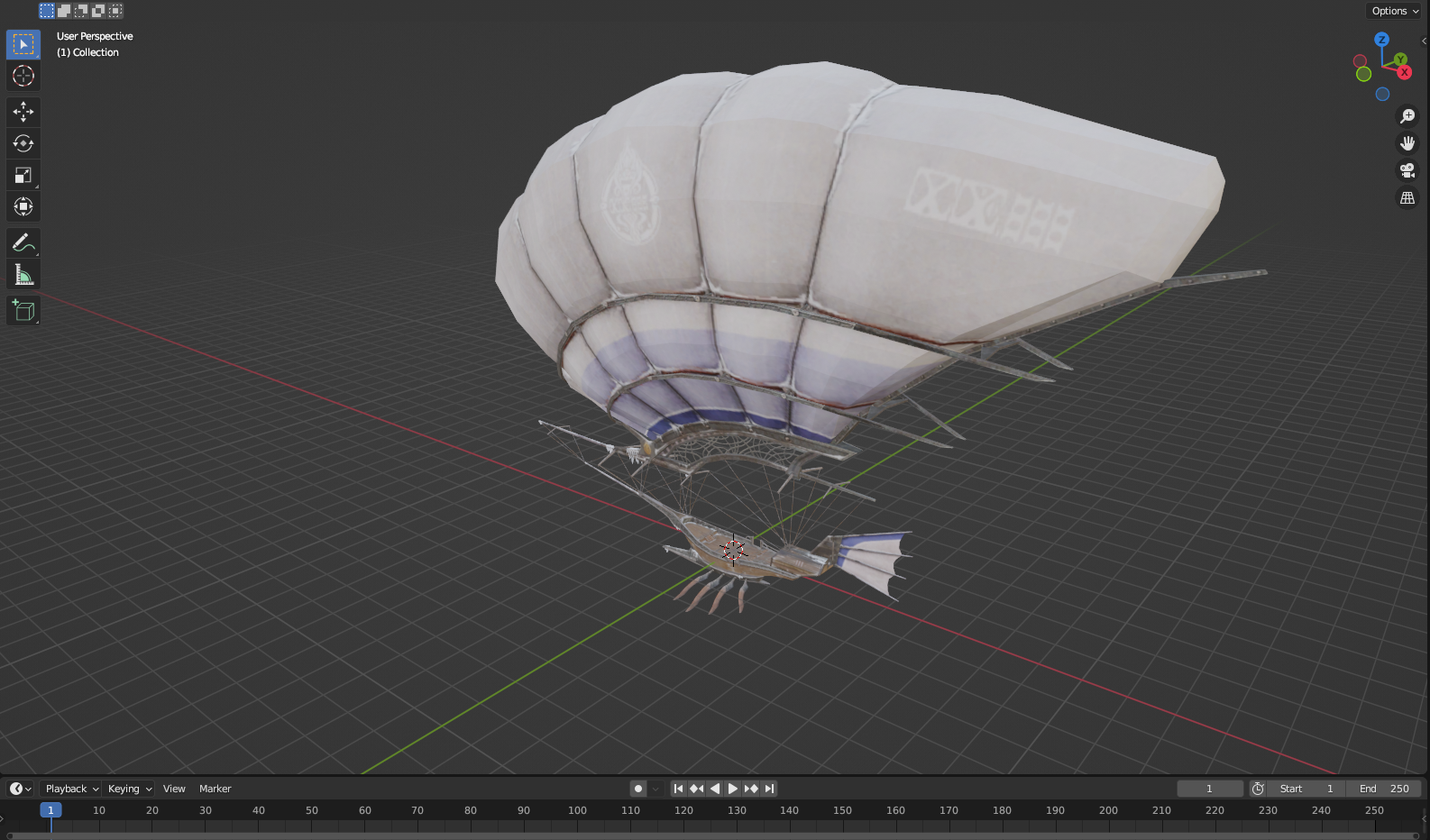Click the 'User Perspective' label
This screenshot has width=1430, height=840.
95,36
